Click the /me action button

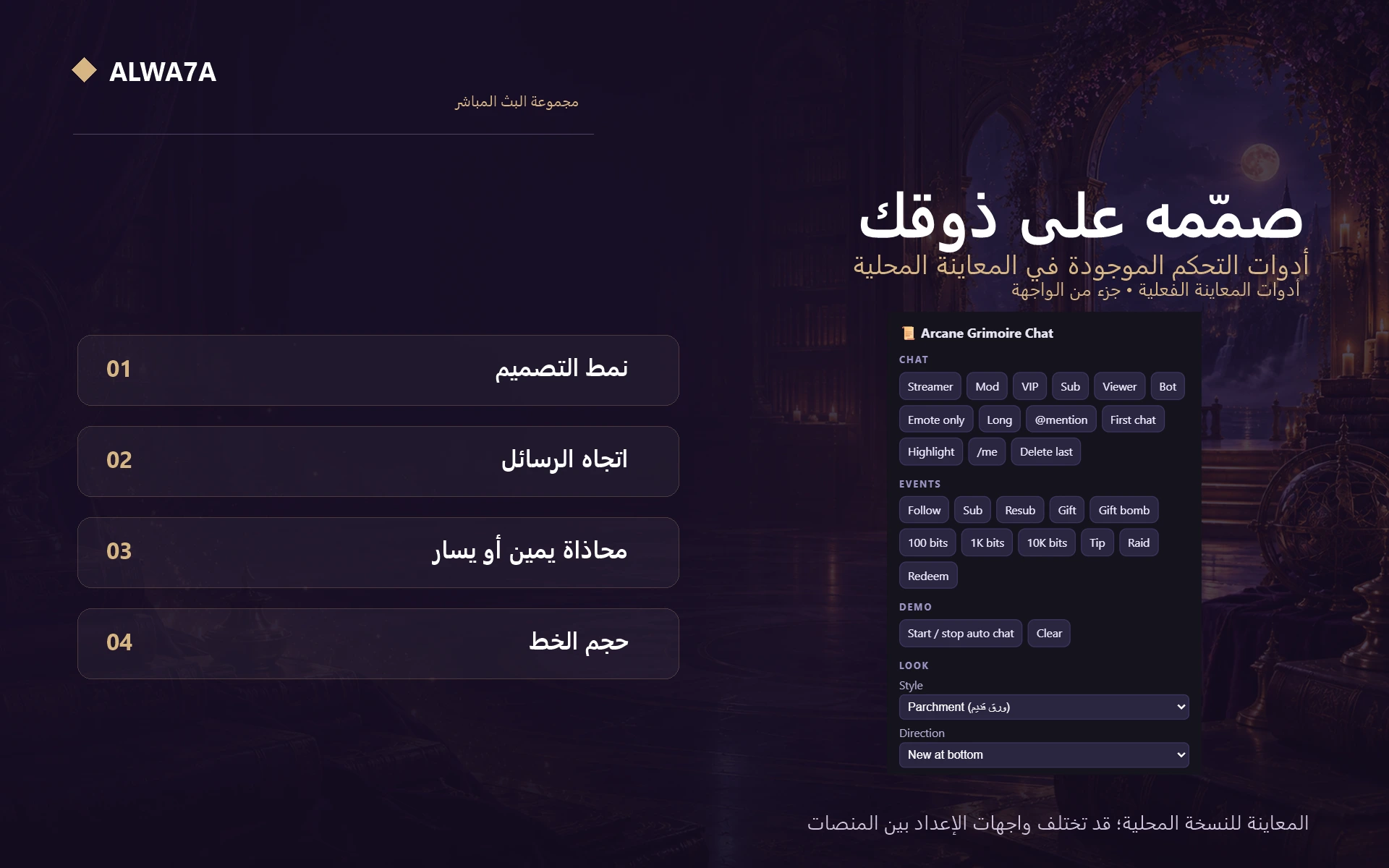(x=987, y=452)
